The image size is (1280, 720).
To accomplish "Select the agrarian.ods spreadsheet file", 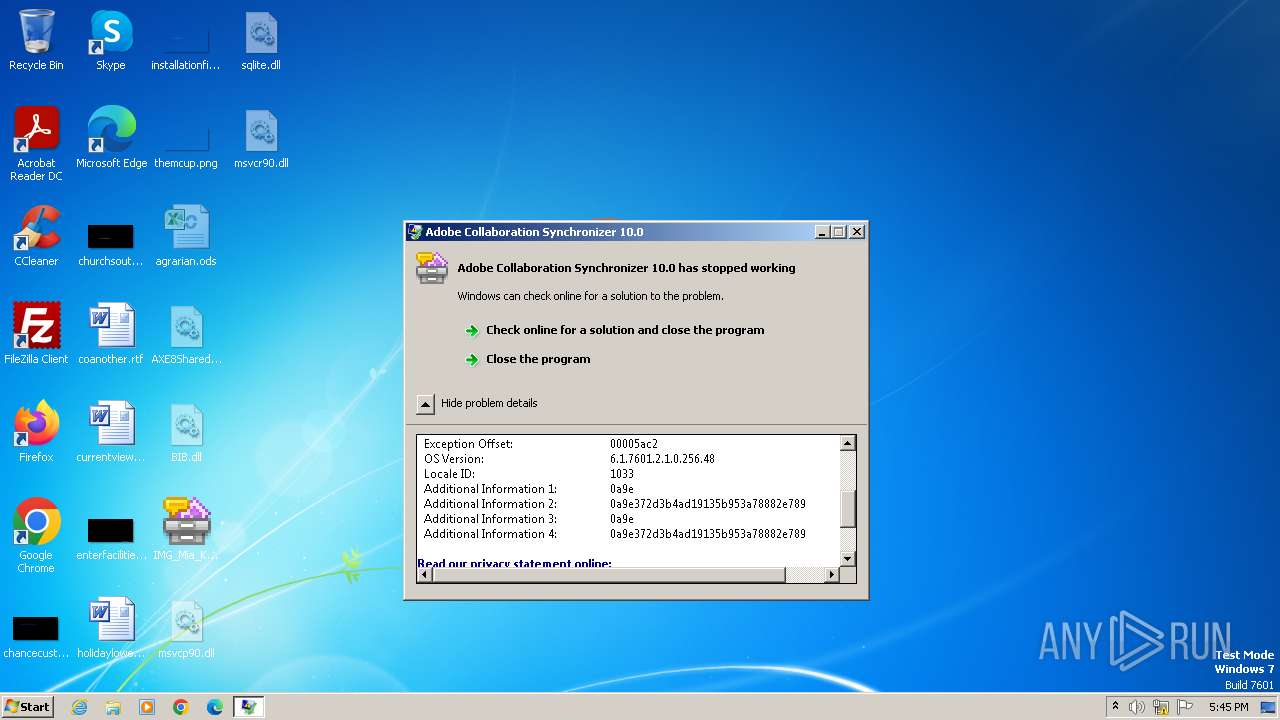I will click(x=186, y=236).
